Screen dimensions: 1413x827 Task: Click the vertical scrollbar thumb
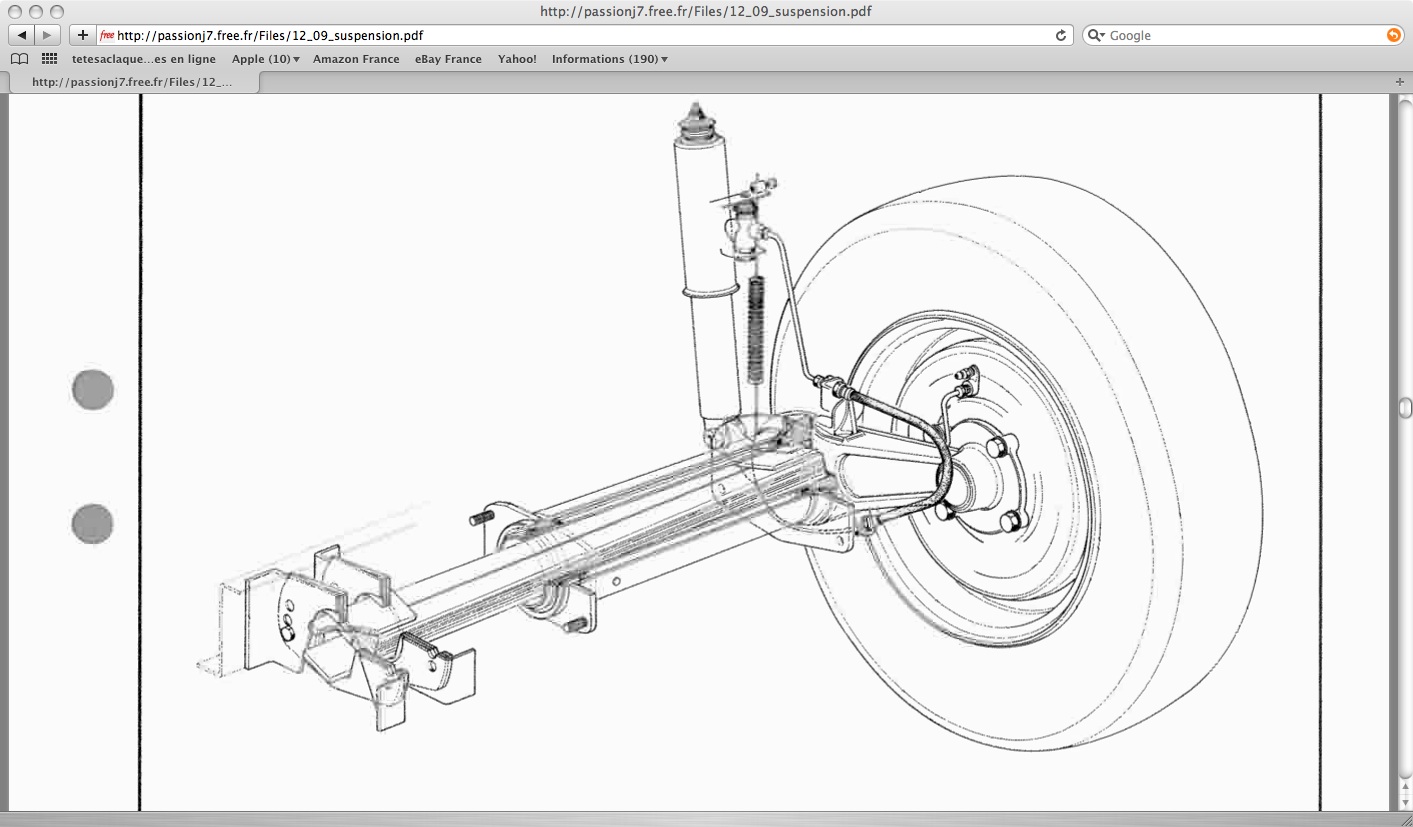1405,407
